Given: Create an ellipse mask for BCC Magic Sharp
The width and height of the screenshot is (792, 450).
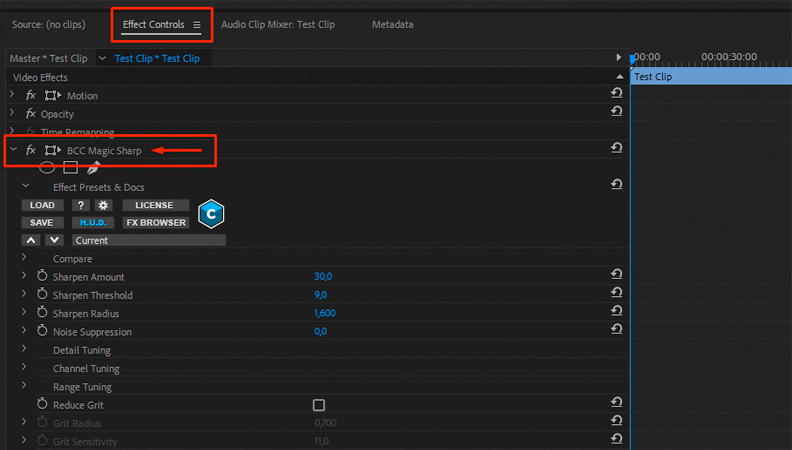Looking at the screenshot, I should click(x=47, y=168).
